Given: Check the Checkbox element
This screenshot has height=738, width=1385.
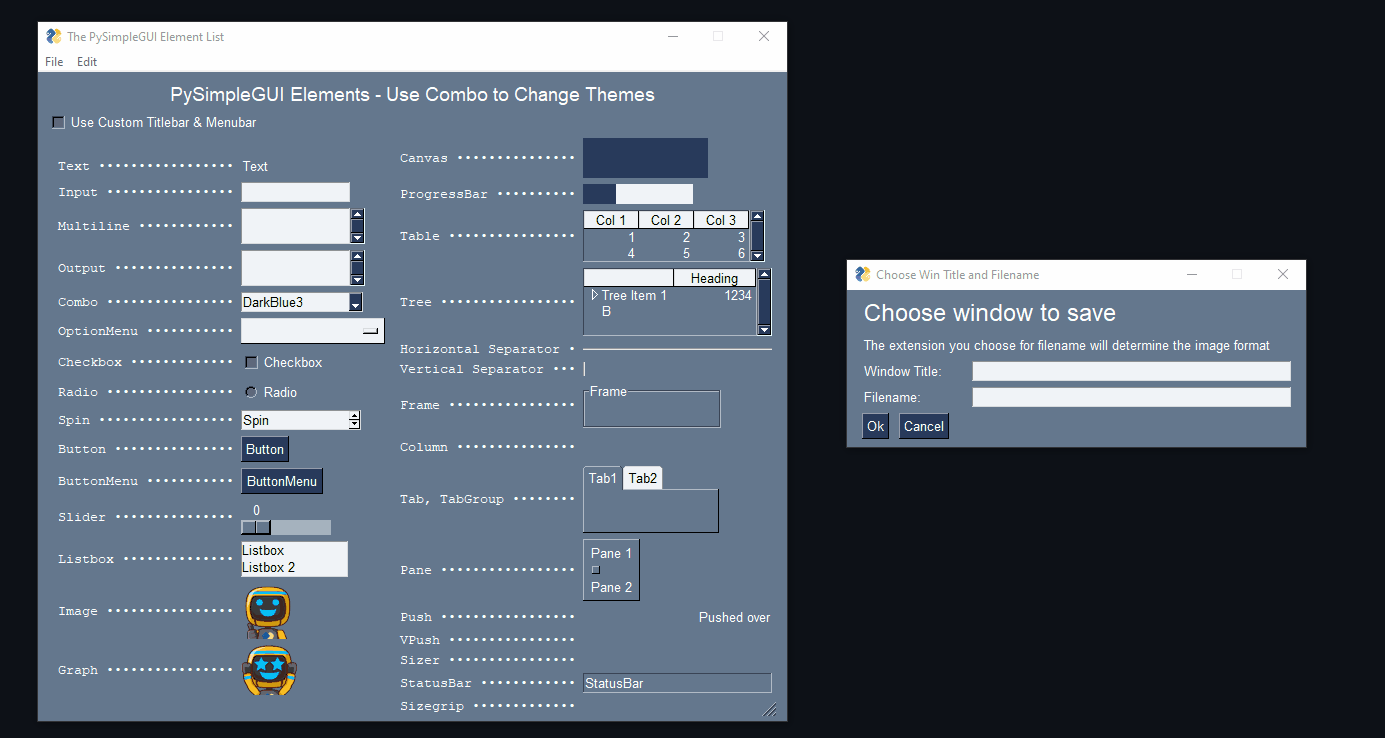Looking at the screenshot, I should coord(252,362).
